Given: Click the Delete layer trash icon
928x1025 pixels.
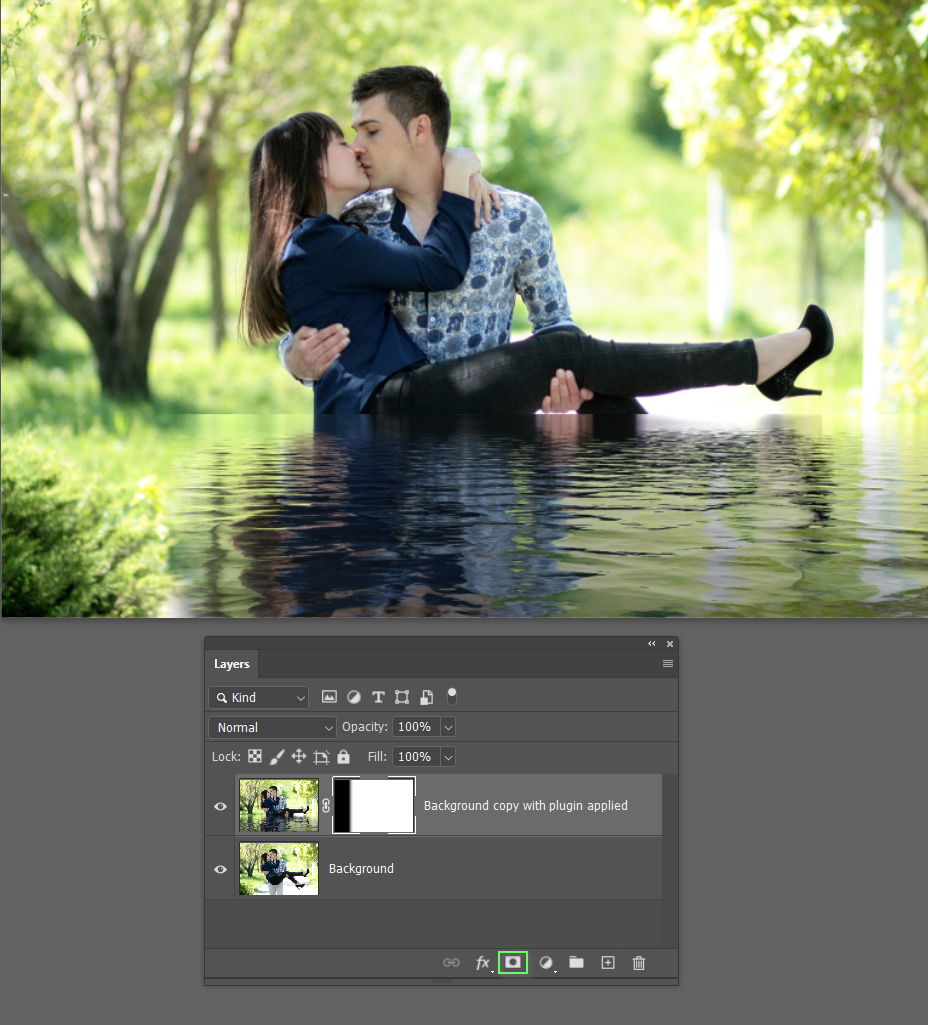Looking at the screenshot, I should click(x=638, y=962).
